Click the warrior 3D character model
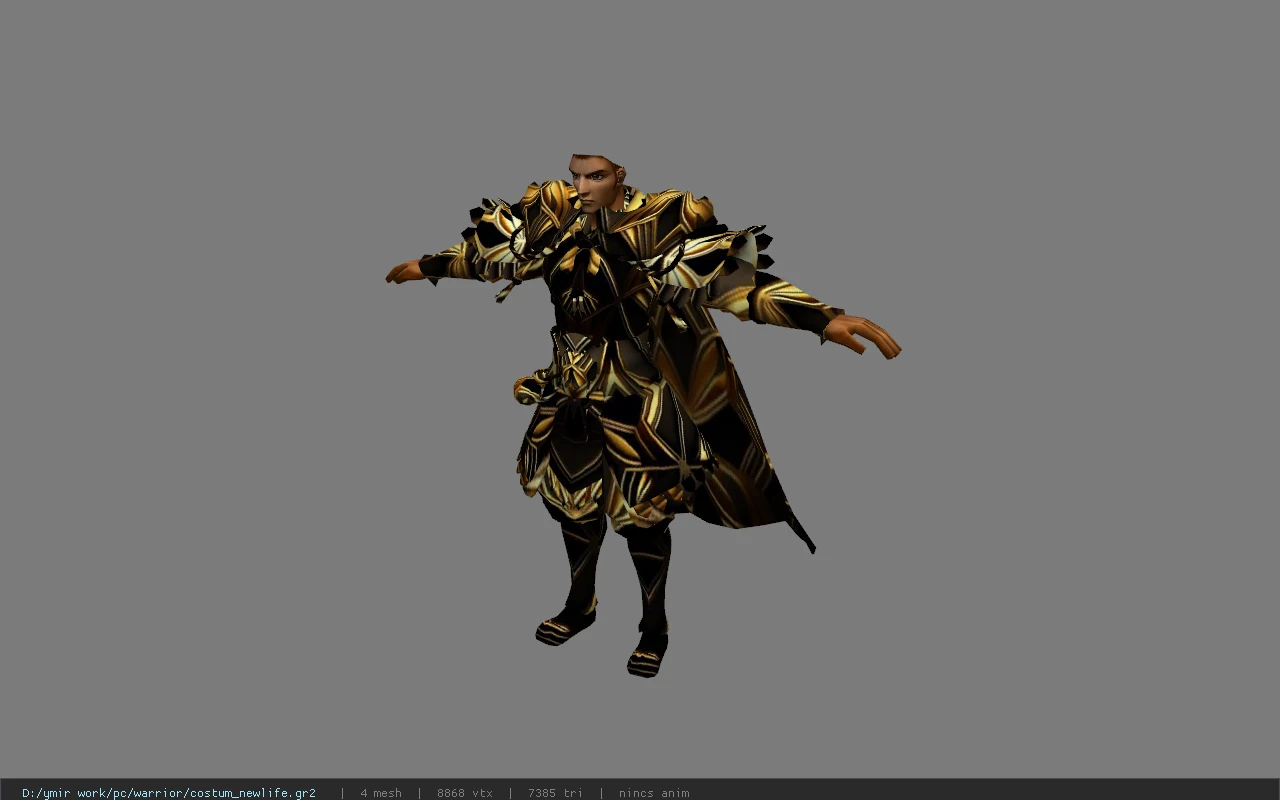The width and height of the screenshot is (1280, 800). click(643, 415)
